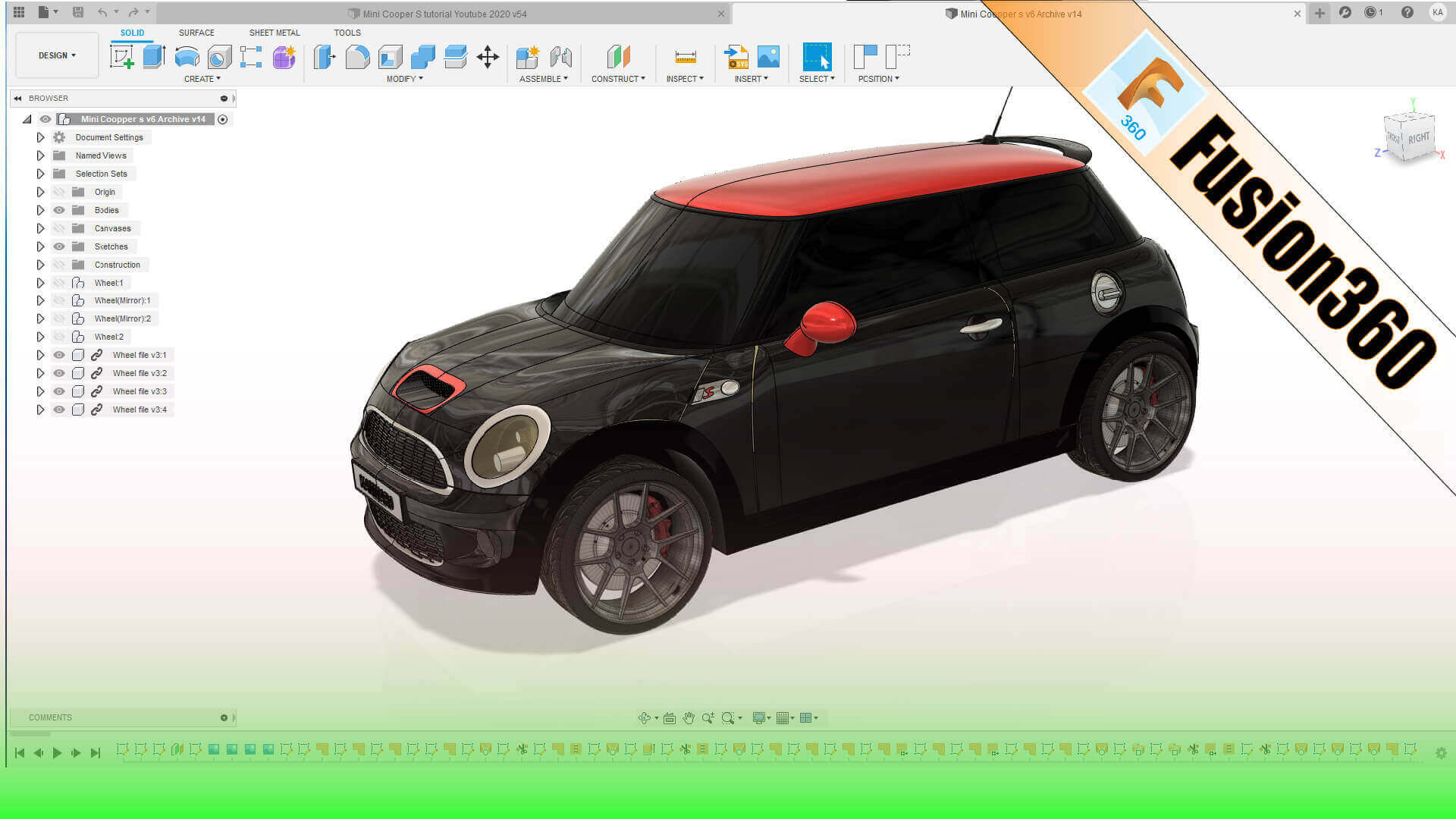1456x819 pixels.
Task: Activate the root component radio button
Action: (223, 119)
